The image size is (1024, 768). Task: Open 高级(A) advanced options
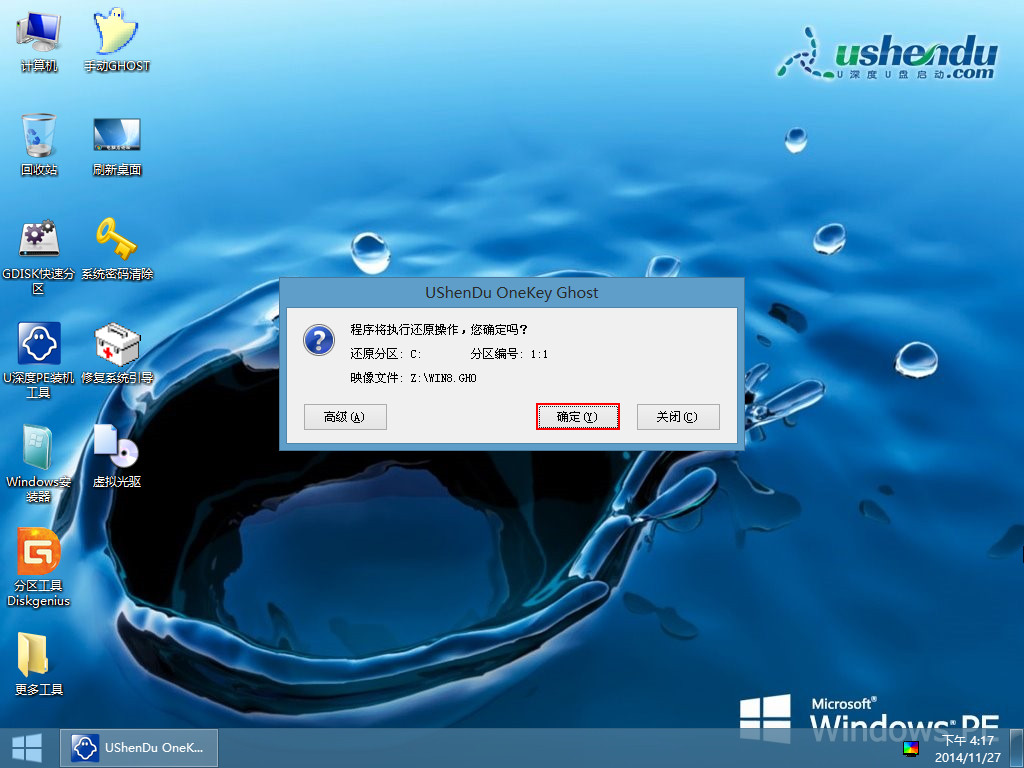click(345, 417)
